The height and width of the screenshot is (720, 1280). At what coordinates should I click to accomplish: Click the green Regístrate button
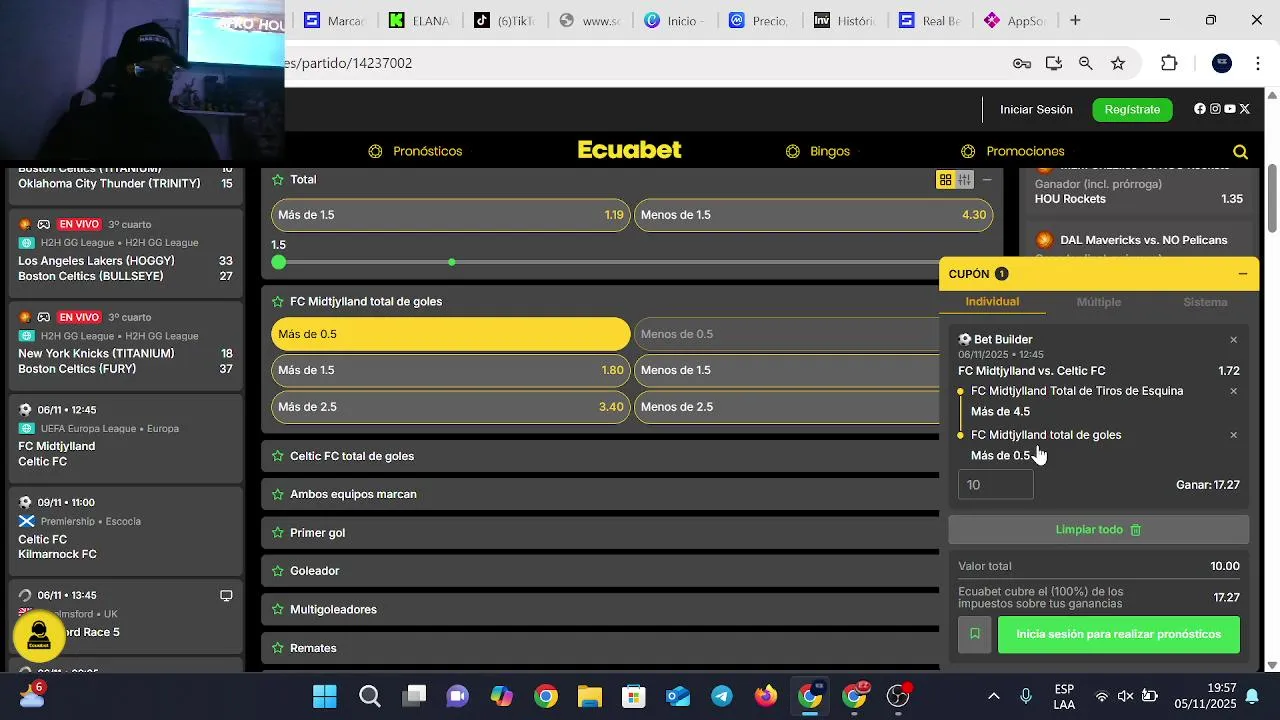(1132, 109)
